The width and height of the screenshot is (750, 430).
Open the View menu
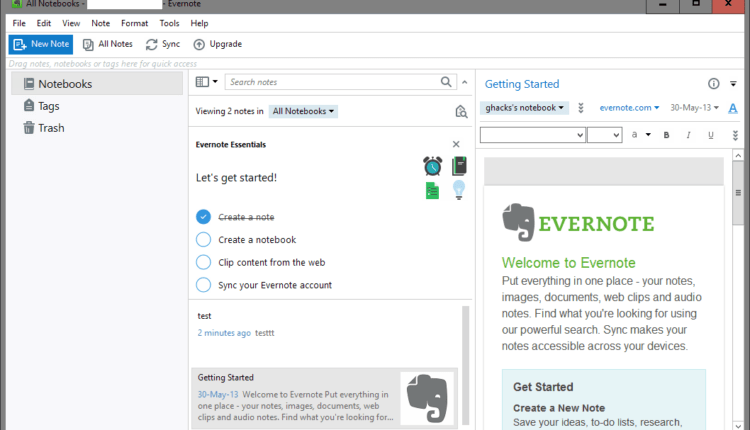[x=71, y=23]
